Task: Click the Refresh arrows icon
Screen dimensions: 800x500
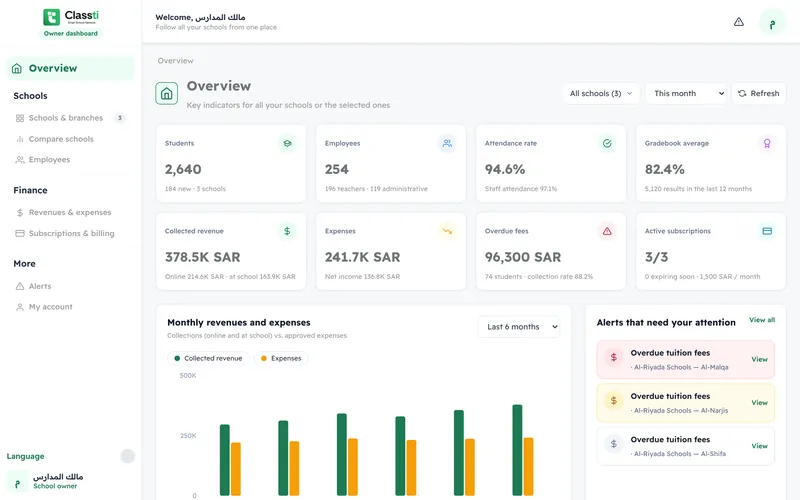Action: click(x=742, y=93)
